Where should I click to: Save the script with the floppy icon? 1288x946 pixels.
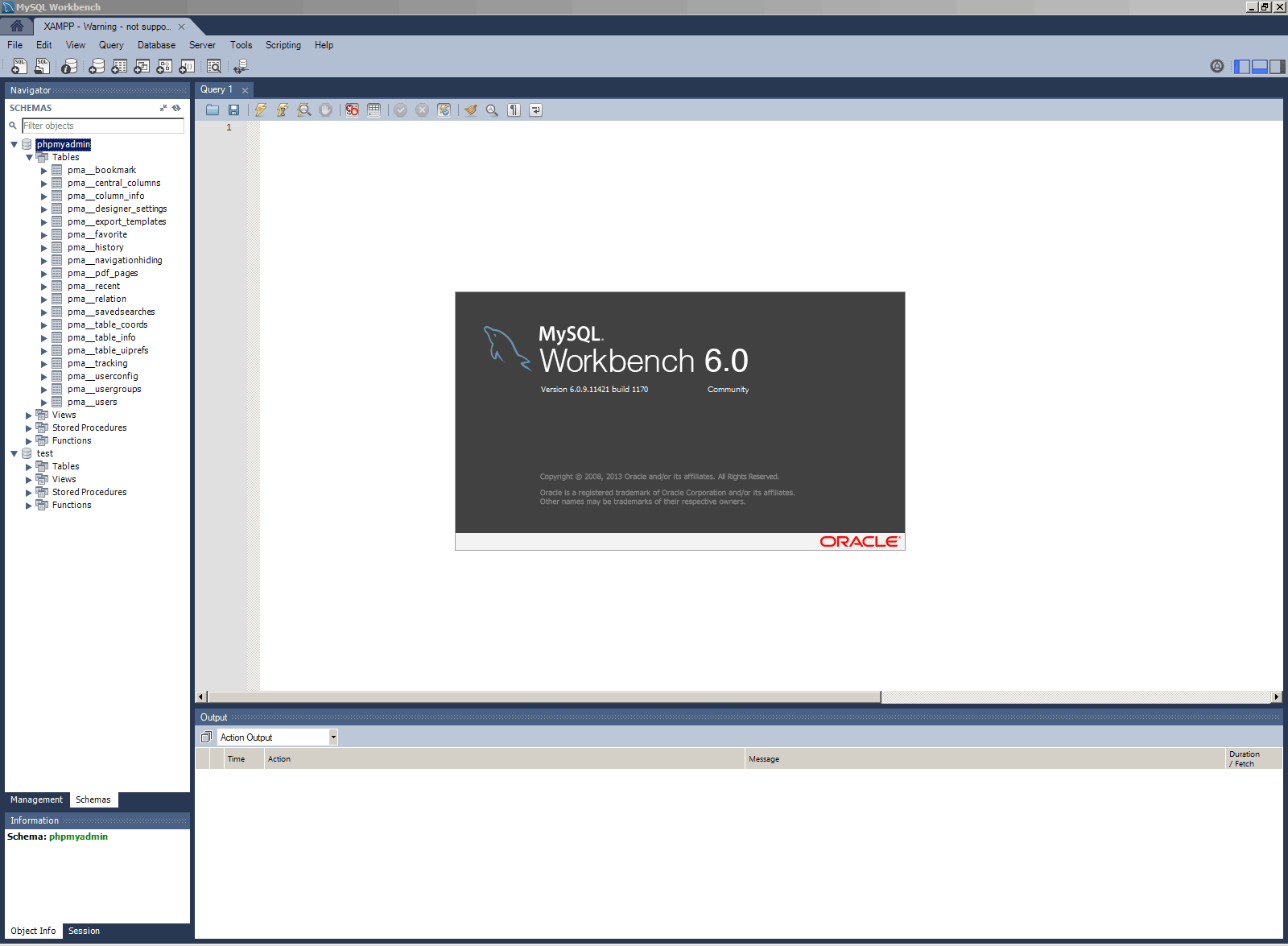[x=234, y=110]
